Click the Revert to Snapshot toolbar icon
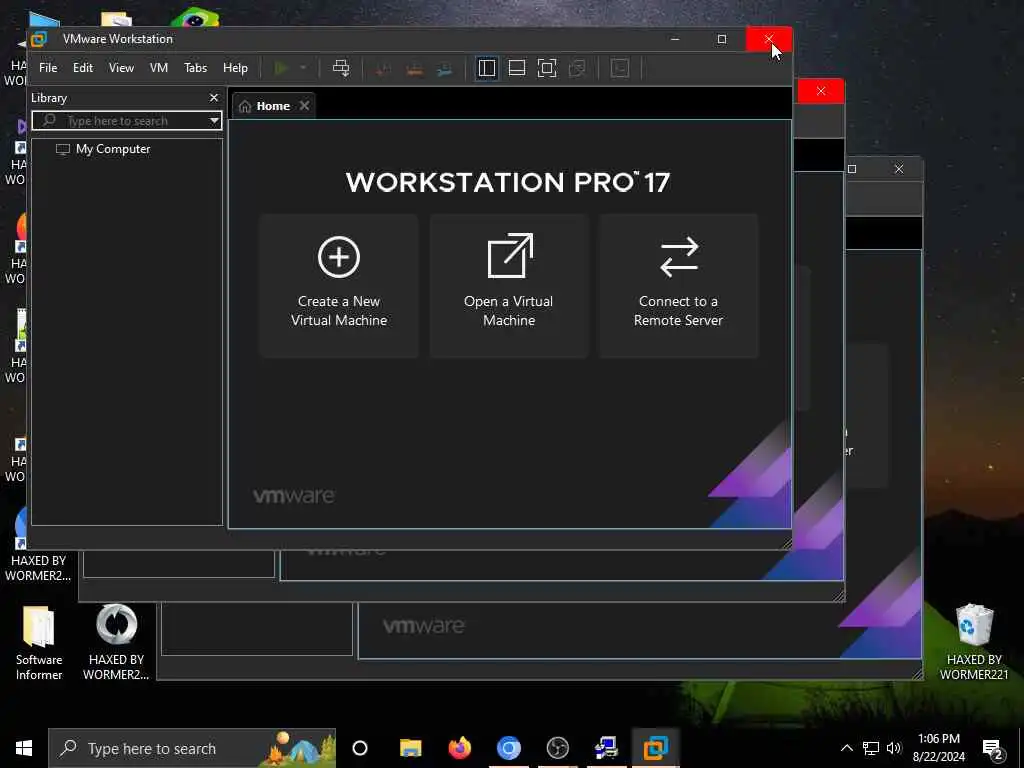Image resolution: width=1024 pixels, height=768 pixels. pos(414,68)
